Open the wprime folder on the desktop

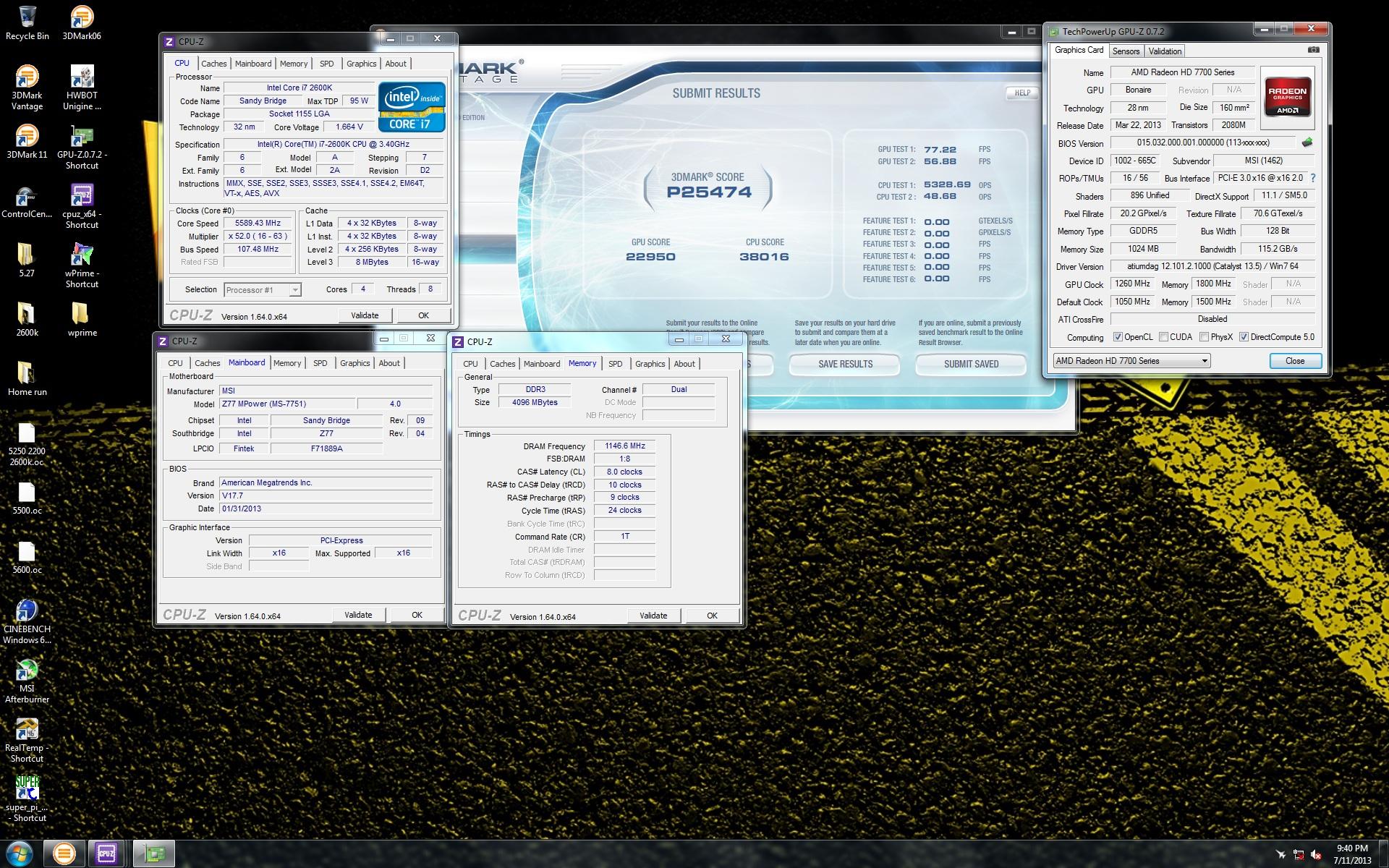coord(82,320)
